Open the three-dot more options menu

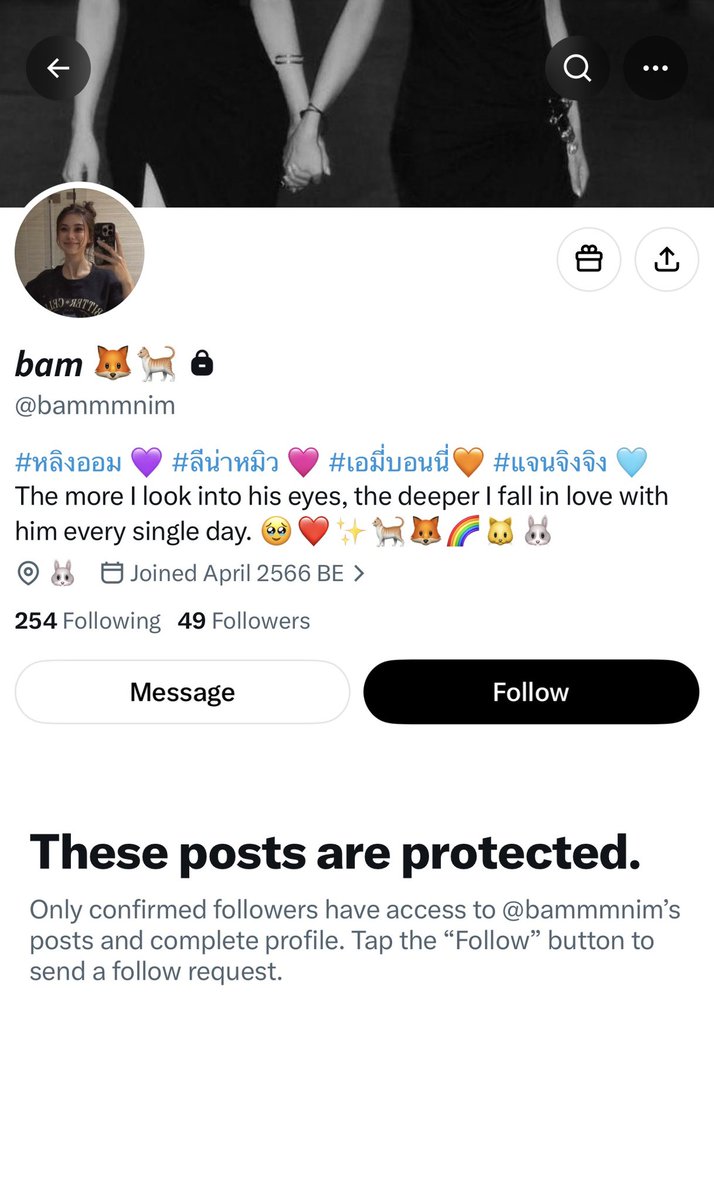coord(655,68)
